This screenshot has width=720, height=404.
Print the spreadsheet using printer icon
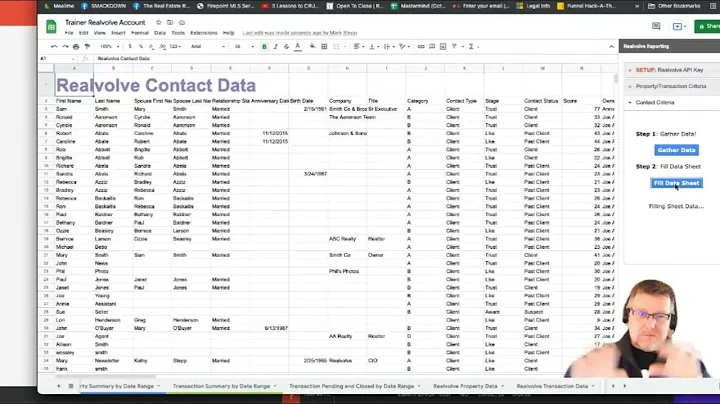coord(76,46)
